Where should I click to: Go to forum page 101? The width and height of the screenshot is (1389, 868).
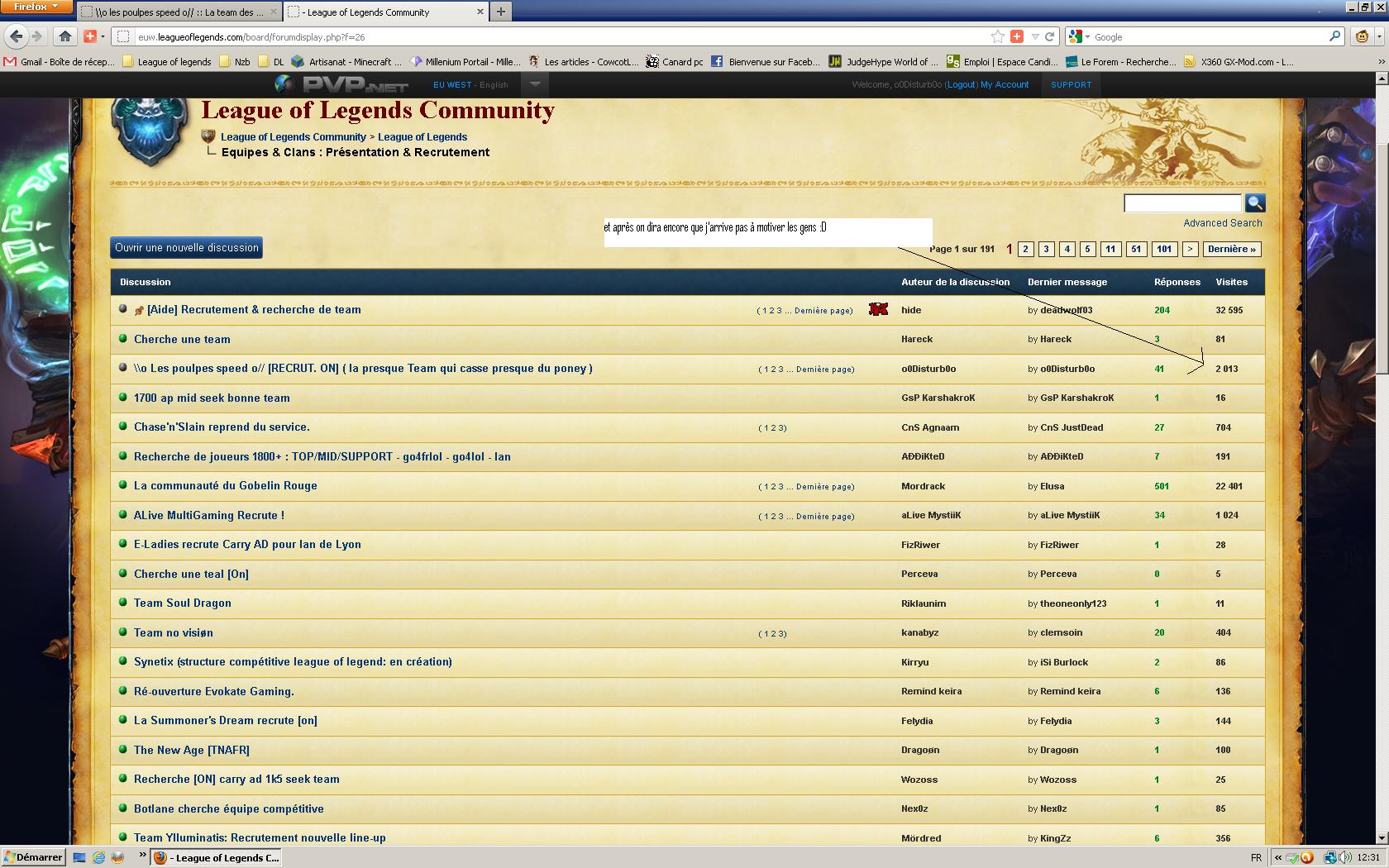coord(1164,249)
